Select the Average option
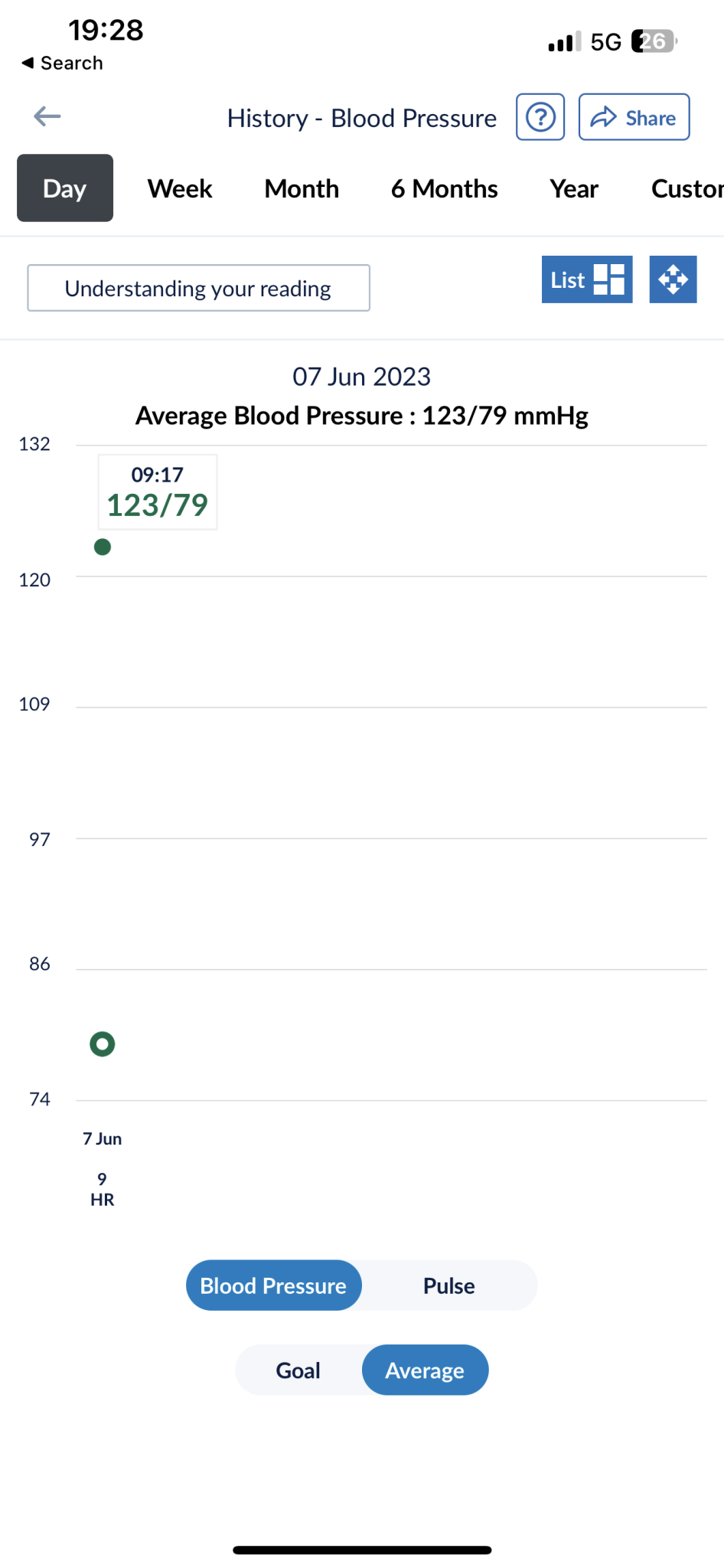This screenshot has width=724, height=1568. [425, 1370]
